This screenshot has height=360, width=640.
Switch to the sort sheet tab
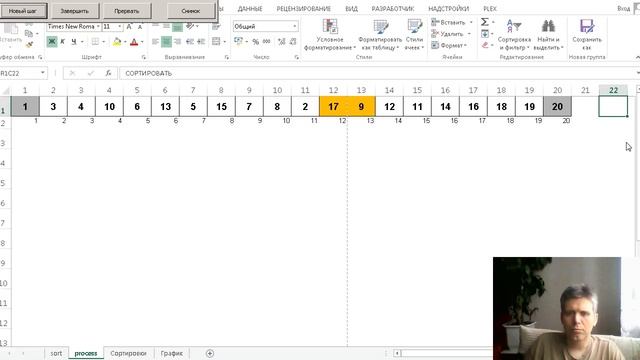tap(56, 353)
